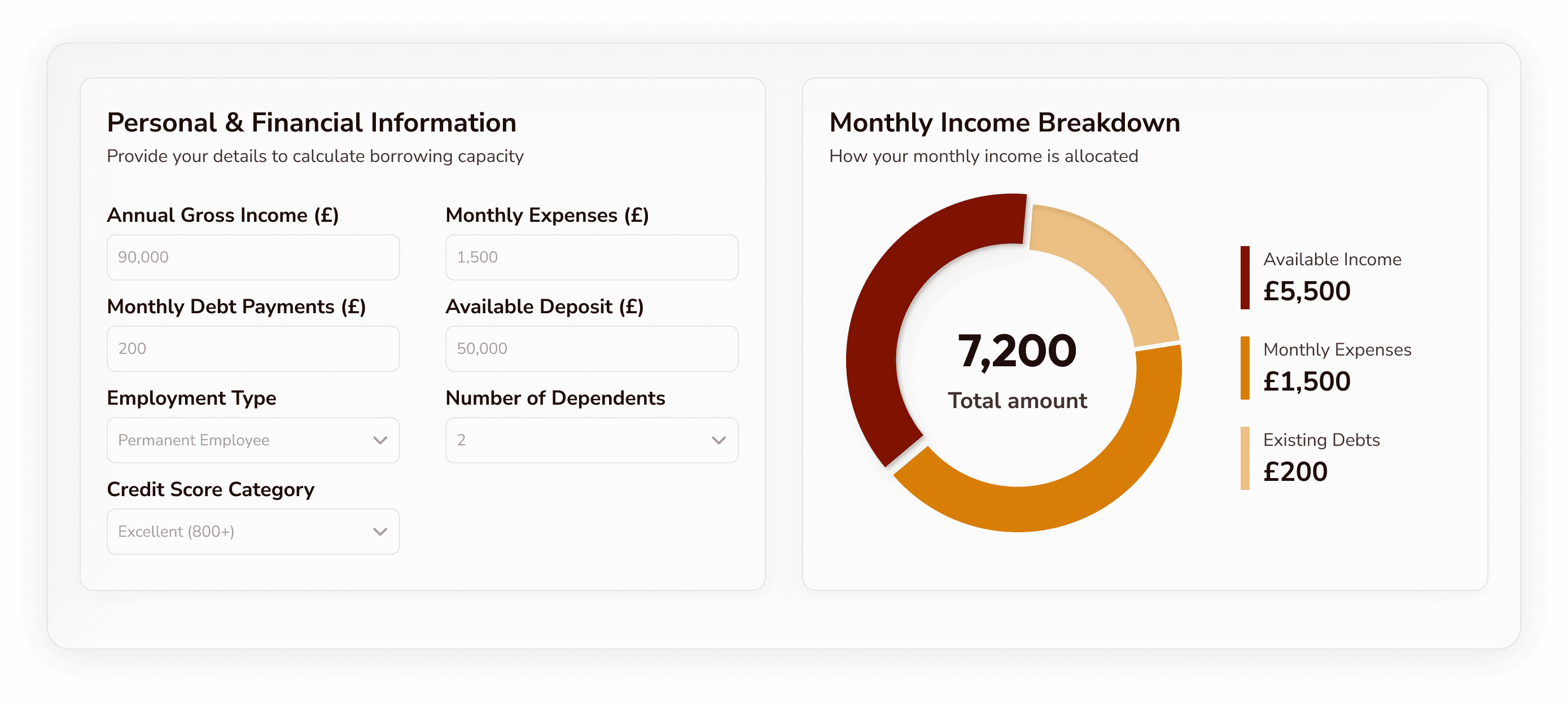Screen dimensions: 1568x701
Task: Click the 7,200 total amount in donut center
Action: point(1017,351)
